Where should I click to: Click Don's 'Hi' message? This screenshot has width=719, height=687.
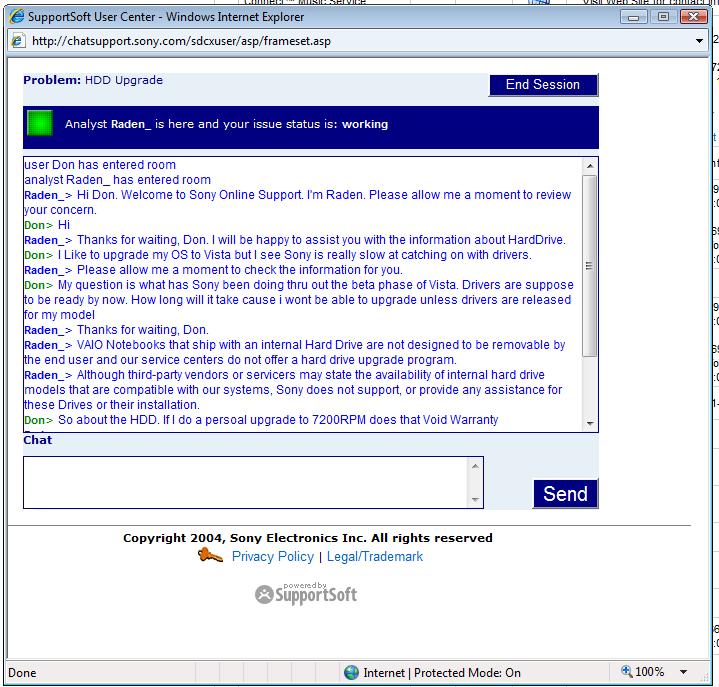[x=47, y=225]
